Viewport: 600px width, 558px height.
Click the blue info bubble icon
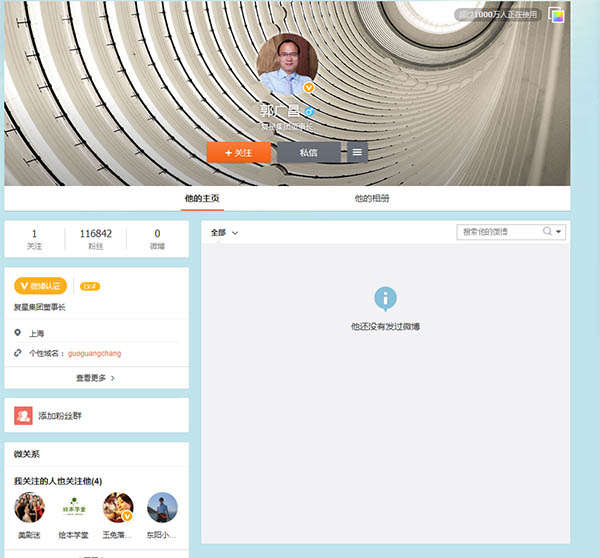click(x=385, y=298)
